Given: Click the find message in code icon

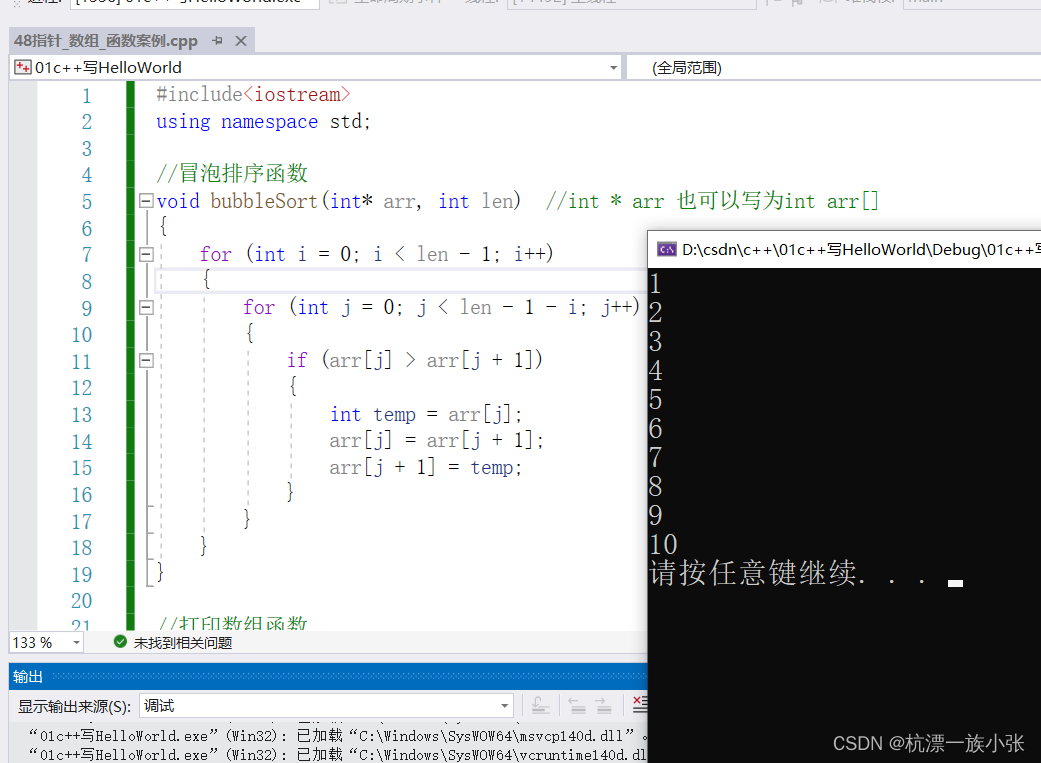Looking at the screenshot, I should 540,706.
